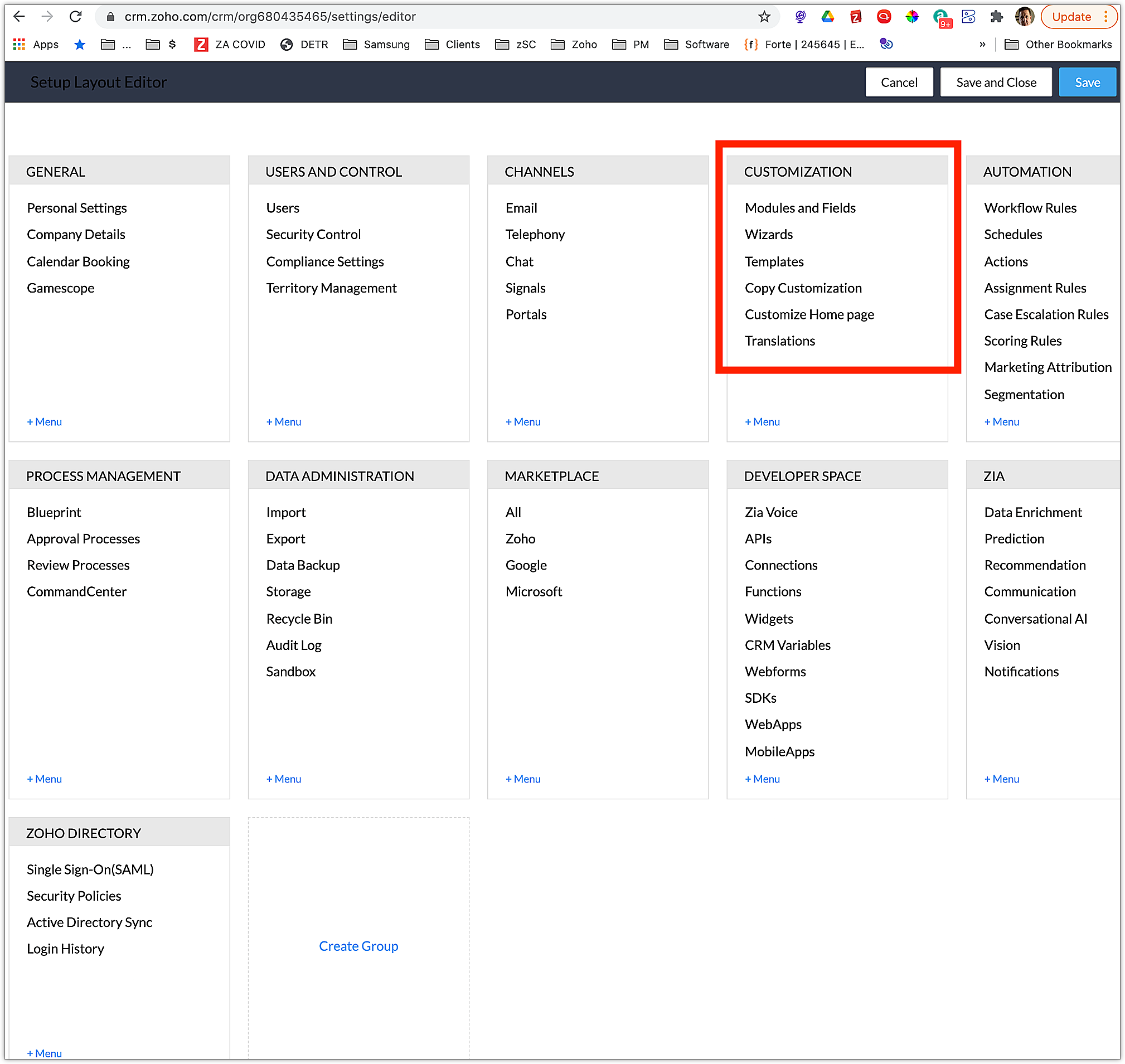Click the browser back arrow

(20, 17)
